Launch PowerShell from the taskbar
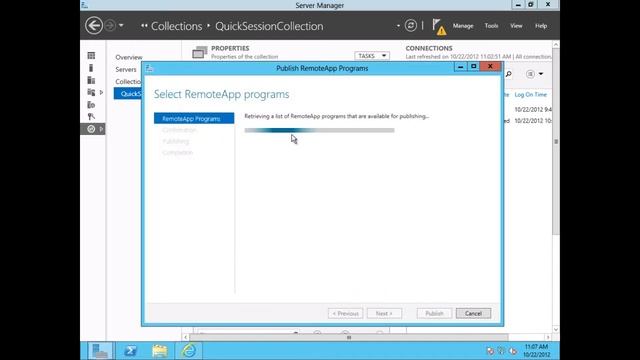Image resolution: width=640 pixels, height=360 pixels. (130, 351)
